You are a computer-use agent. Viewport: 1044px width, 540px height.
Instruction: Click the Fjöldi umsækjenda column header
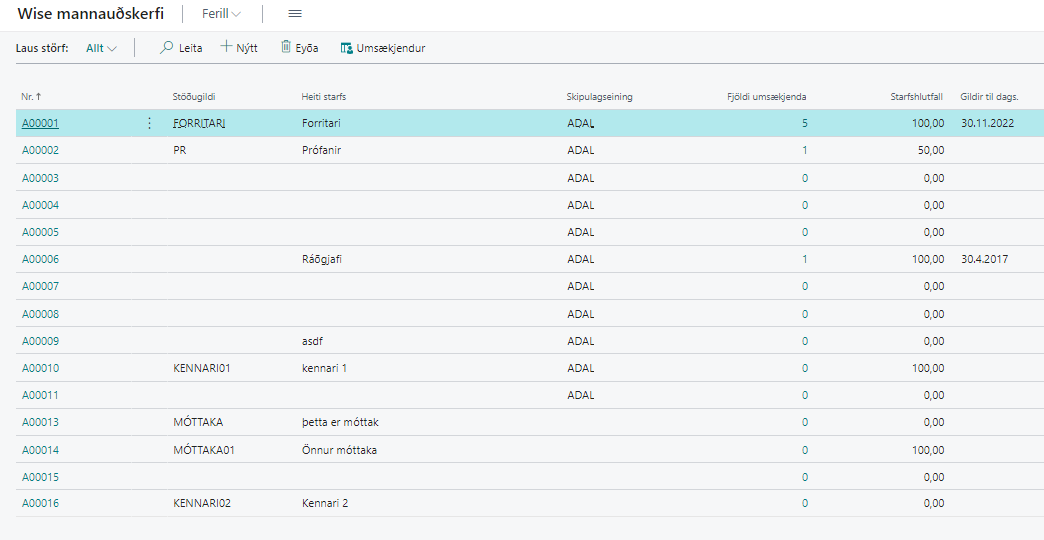pos(766,97)
